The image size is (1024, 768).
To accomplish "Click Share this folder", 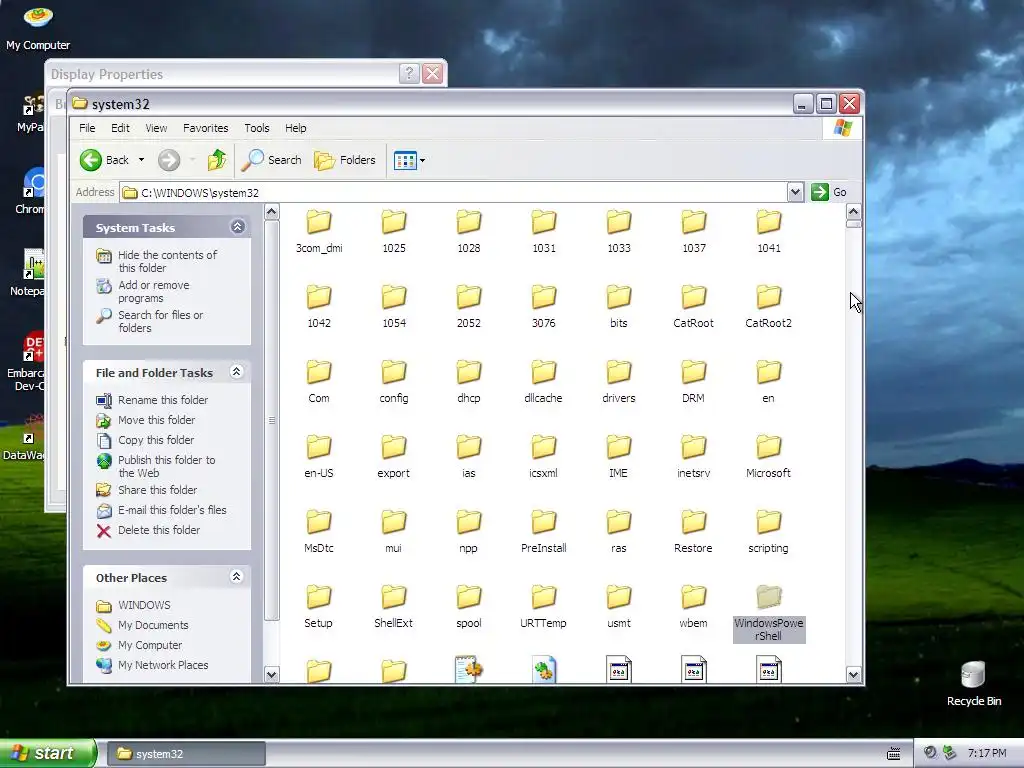I will click(157, 490).
